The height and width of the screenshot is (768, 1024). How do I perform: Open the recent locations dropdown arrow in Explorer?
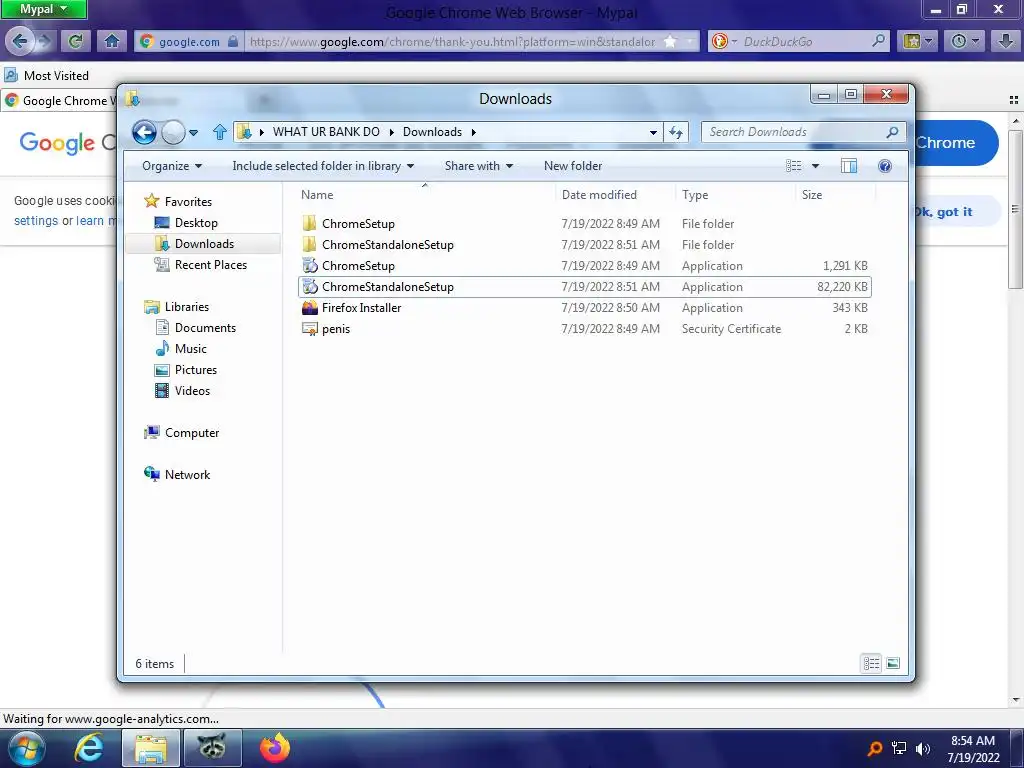coord(193,133)
